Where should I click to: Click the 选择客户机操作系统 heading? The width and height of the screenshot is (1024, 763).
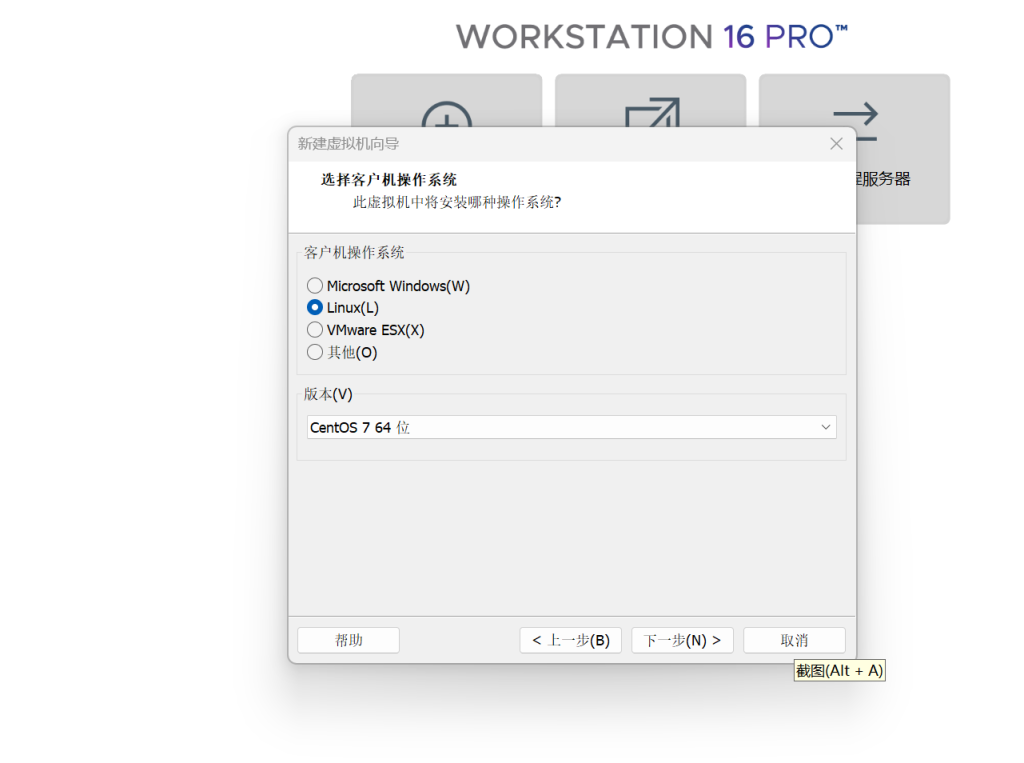point(389,180)
